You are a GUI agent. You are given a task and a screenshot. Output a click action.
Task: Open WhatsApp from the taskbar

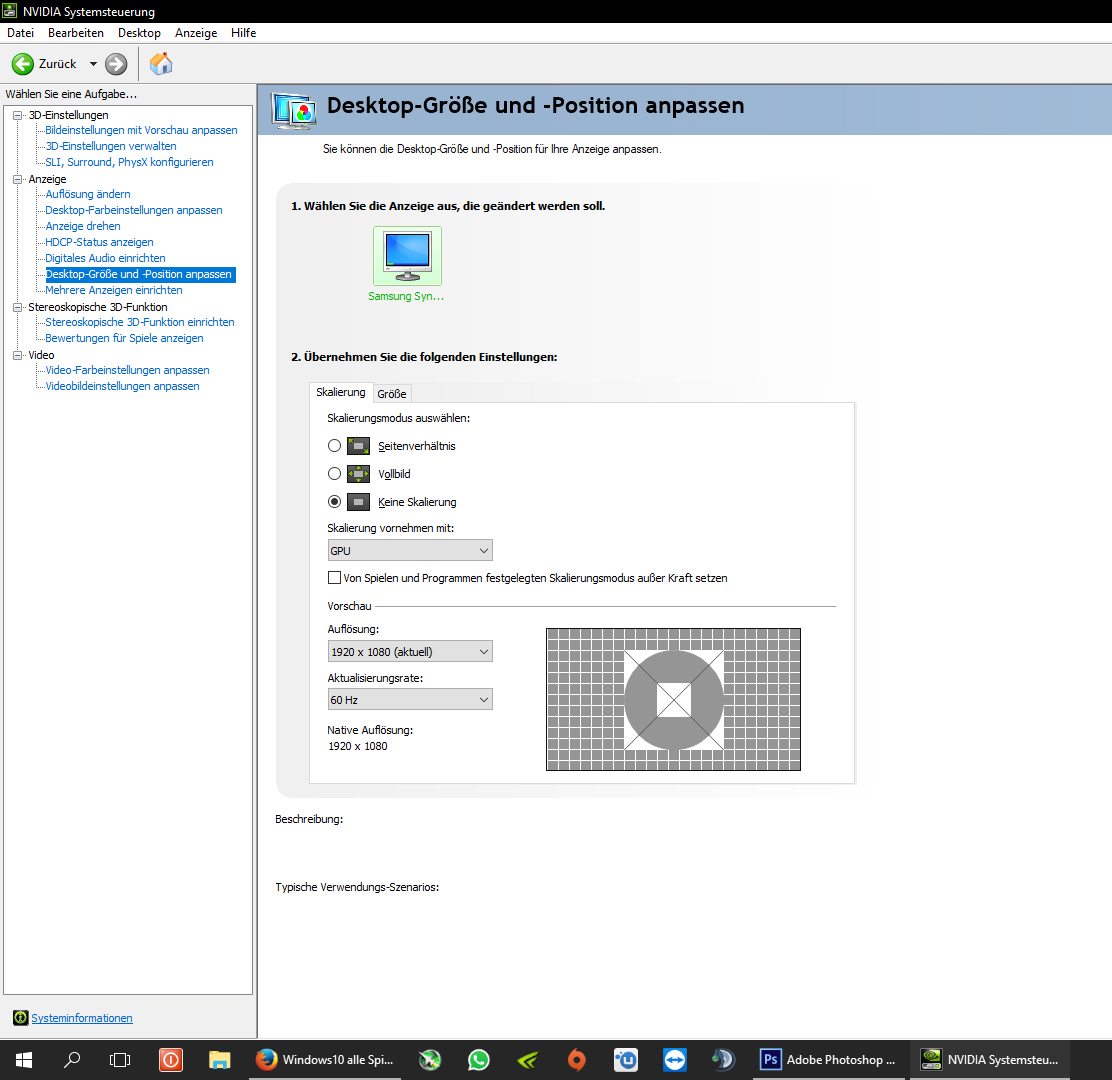[479, 1060]
